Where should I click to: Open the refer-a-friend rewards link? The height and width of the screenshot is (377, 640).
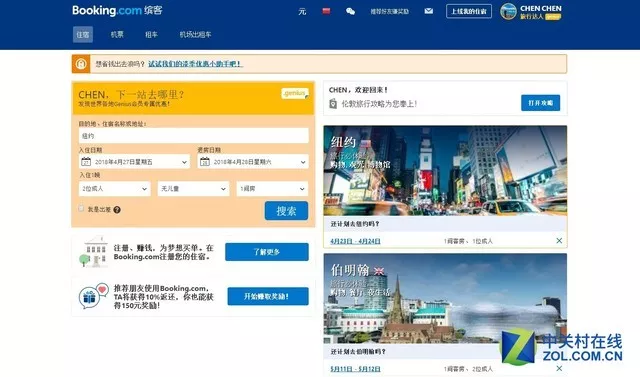390,11
